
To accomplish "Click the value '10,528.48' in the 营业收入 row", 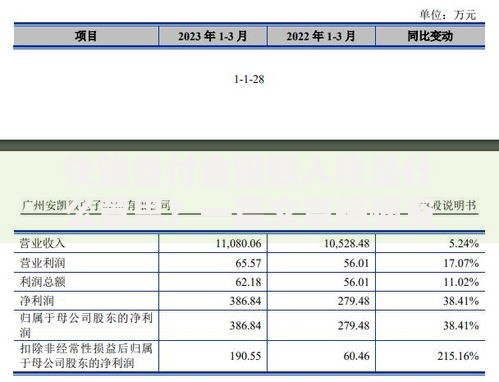I will point(347,243).
